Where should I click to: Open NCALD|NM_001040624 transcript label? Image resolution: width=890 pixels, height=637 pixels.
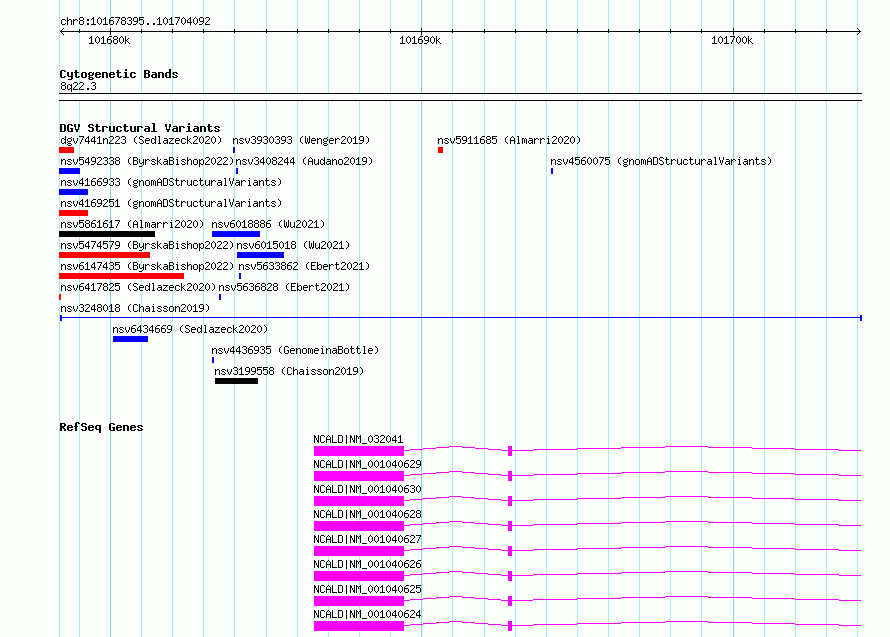(367, 614)
